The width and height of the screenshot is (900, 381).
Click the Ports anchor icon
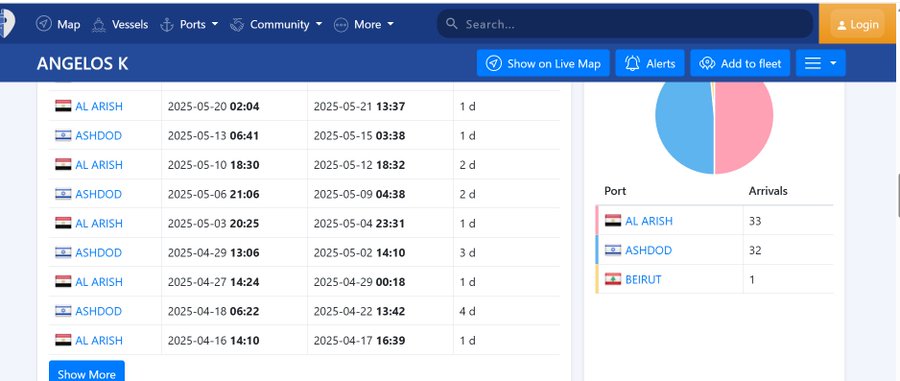tap(166, 25)
